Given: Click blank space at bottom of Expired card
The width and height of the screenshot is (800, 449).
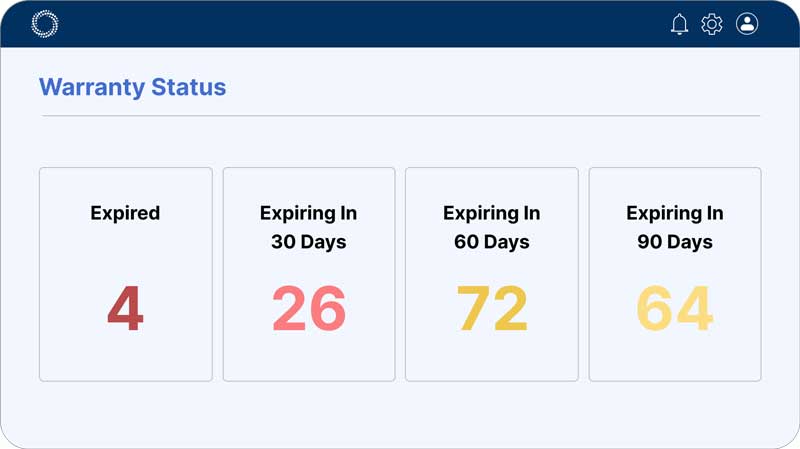Looking at the screenshot, I should (125, 360).
